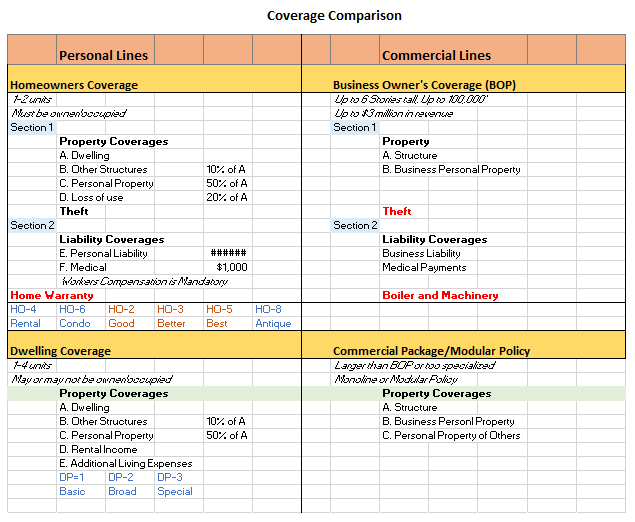Select the 1-4 units cell
This screenshot has height=522, width=635.
(32, 366)
